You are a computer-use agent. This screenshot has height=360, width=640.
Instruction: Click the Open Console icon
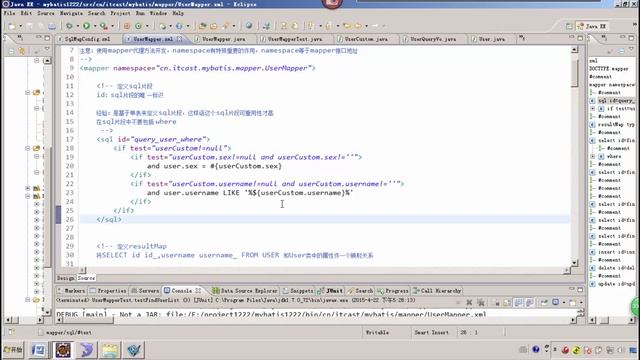pos(573,302)
